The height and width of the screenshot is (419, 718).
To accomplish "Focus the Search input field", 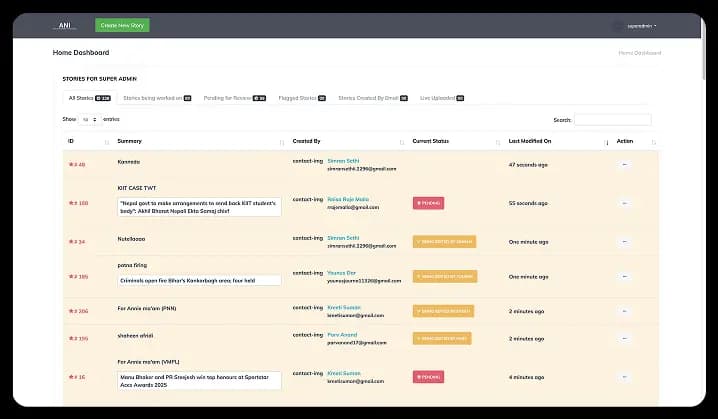I will [x=613, y=120].
